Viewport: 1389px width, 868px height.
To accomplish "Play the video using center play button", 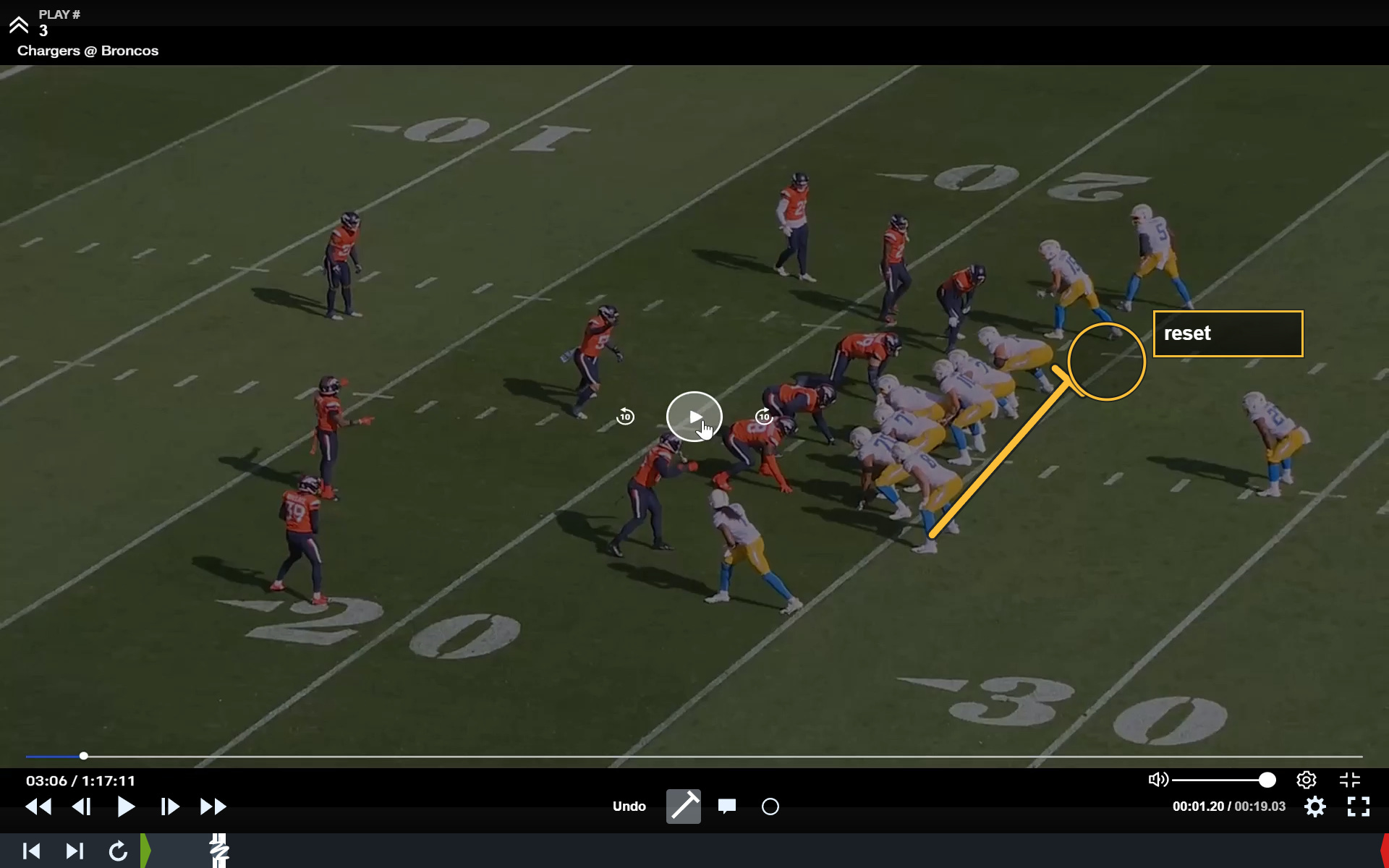I will tap(694, 417).
